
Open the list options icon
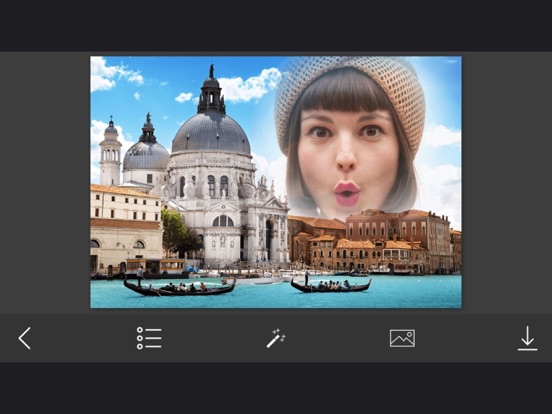tap(149, 338)
